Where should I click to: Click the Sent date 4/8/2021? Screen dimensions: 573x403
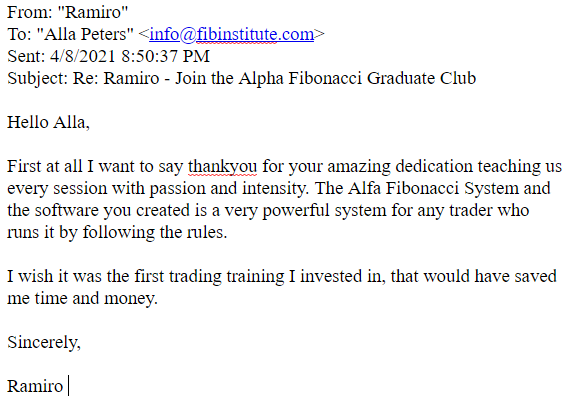coord(83,56)
